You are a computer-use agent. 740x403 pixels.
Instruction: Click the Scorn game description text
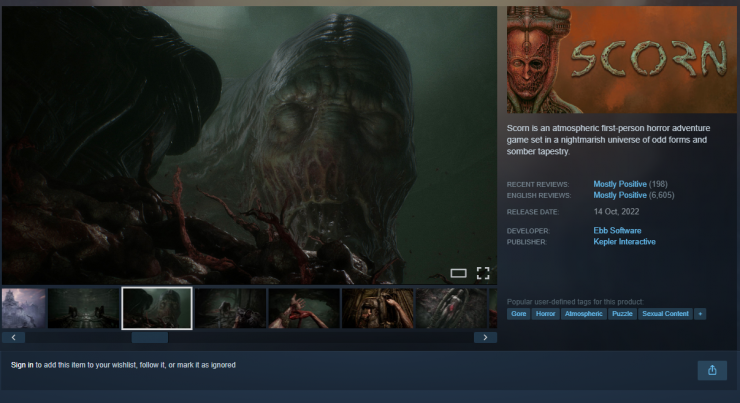(608, 140)
